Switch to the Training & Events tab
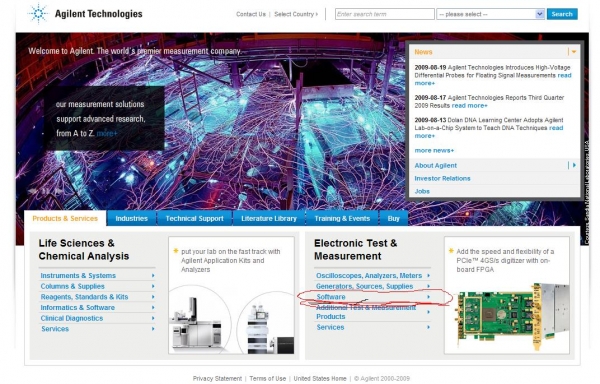600x384 pixels. (x=342, y=218)
